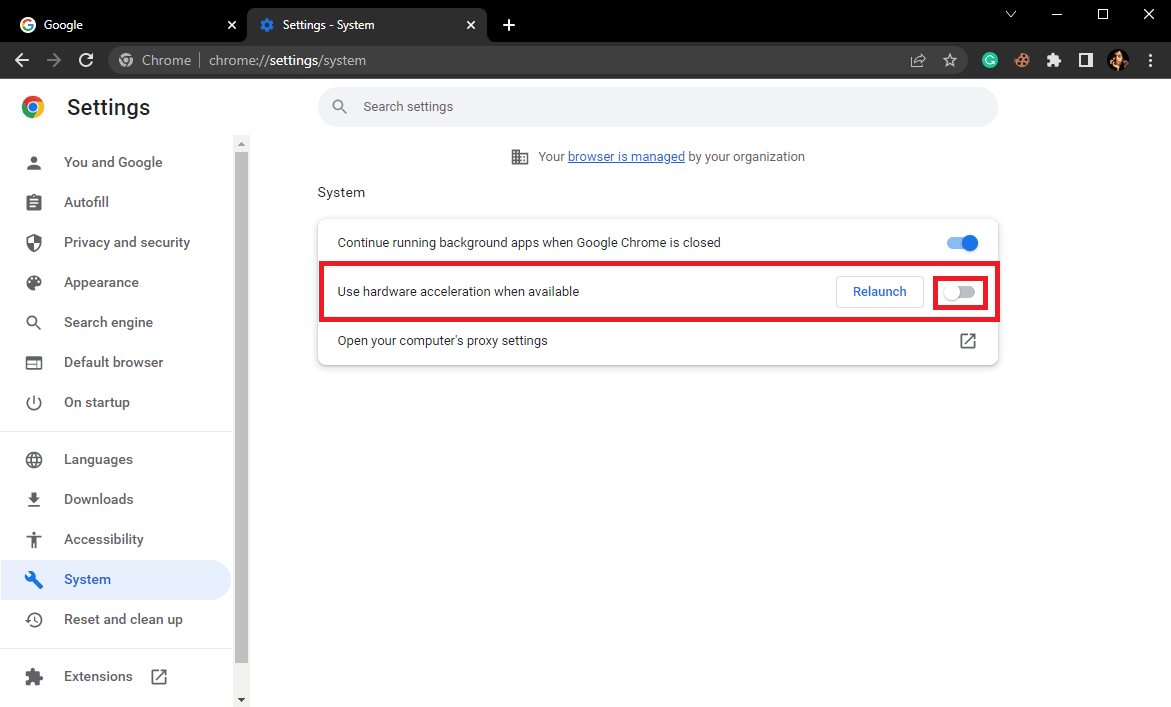Click Continue running background apps text

(529, 243)
